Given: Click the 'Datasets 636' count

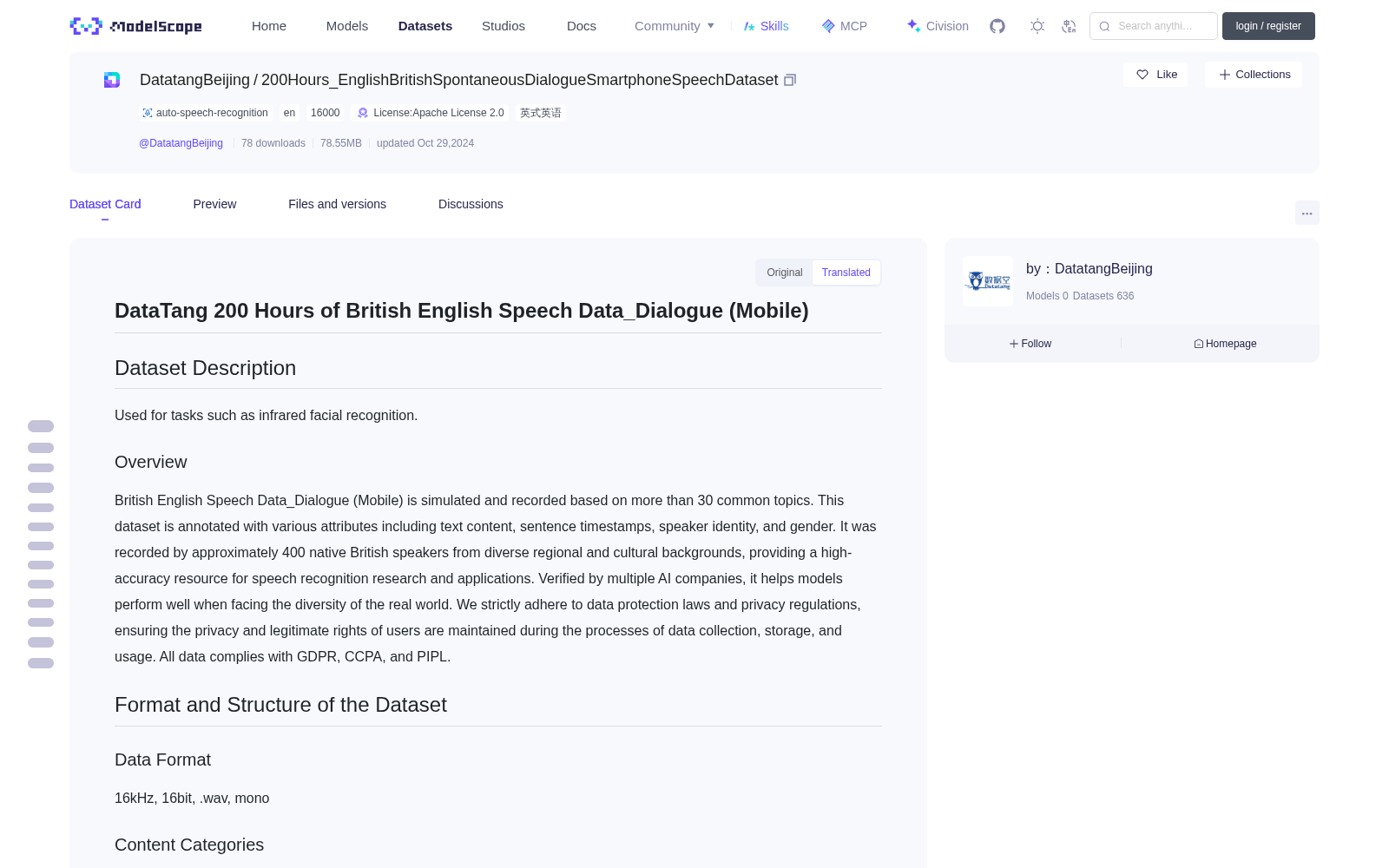Looking at the screenshot, I should click(1103, 296).
